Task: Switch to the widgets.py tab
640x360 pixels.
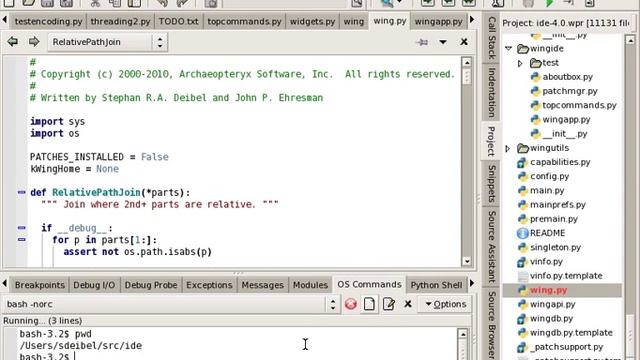Action: [312, 21]
